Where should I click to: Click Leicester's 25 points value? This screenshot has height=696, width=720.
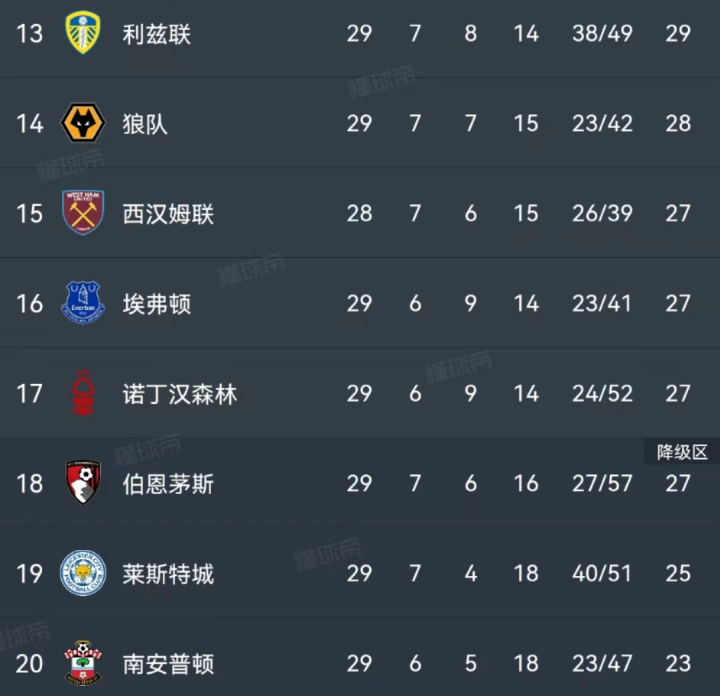click(678, 574)
